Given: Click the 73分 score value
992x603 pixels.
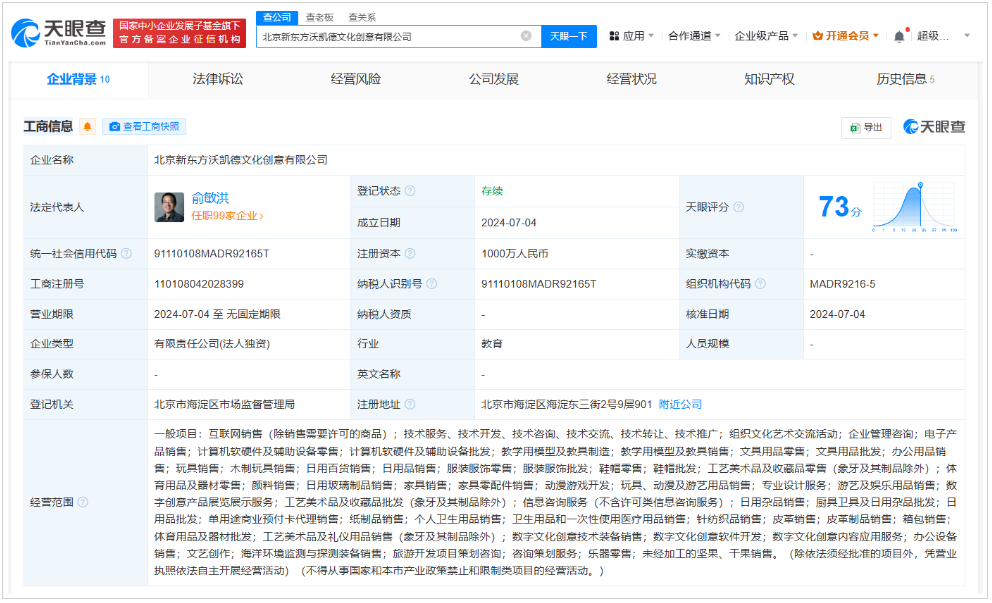Looking at the screenshot, I should [840, 207].
